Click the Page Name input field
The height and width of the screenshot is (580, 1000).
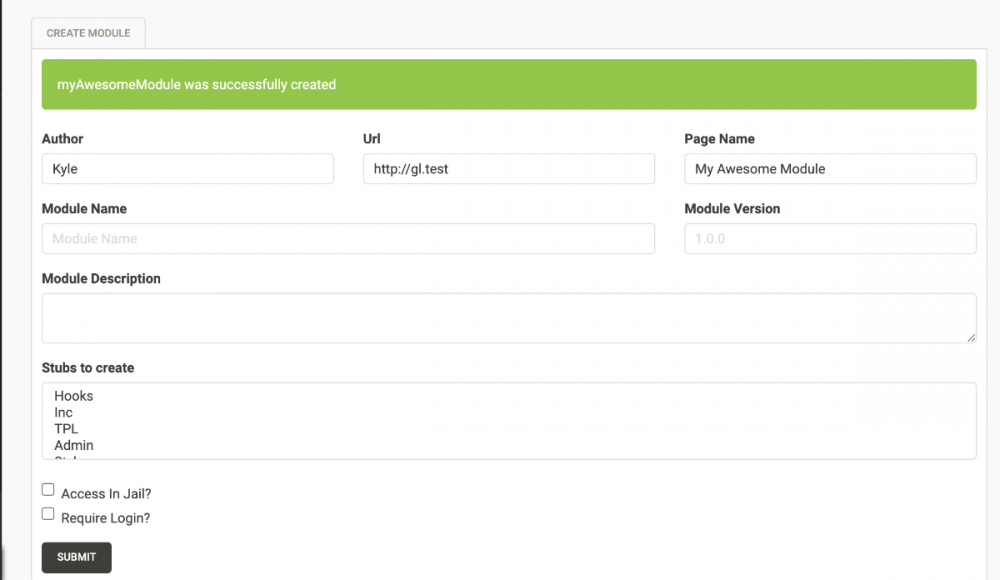829,169
